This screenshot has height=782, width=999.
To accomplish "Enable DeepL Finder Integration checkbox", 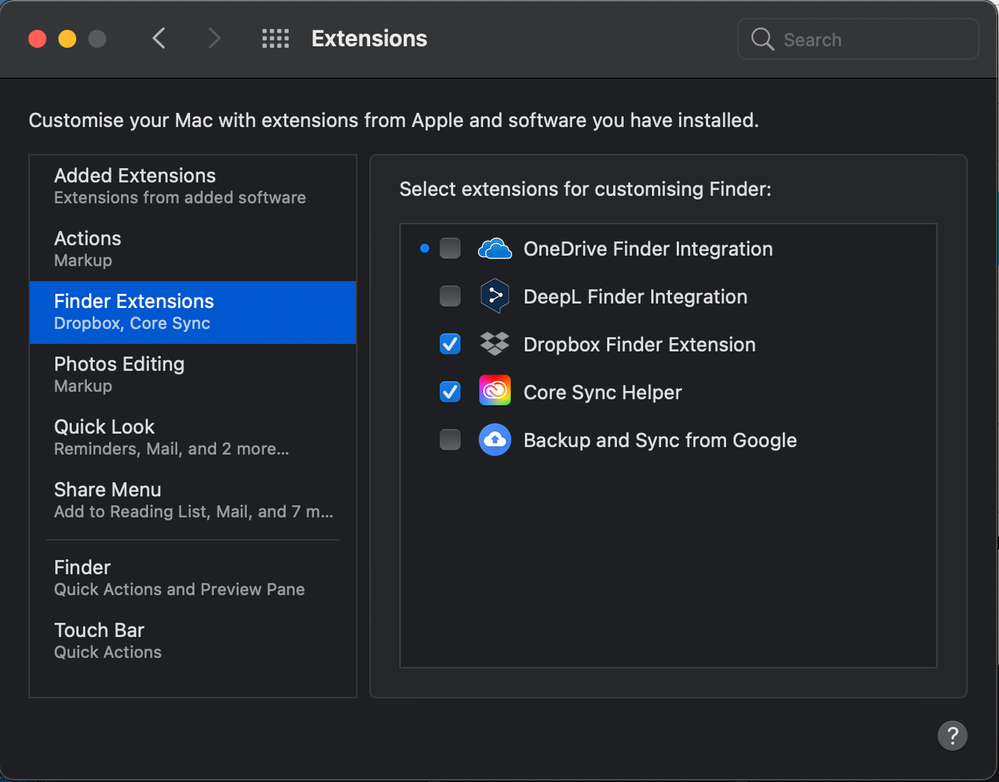I will click(x=450, y=296).
